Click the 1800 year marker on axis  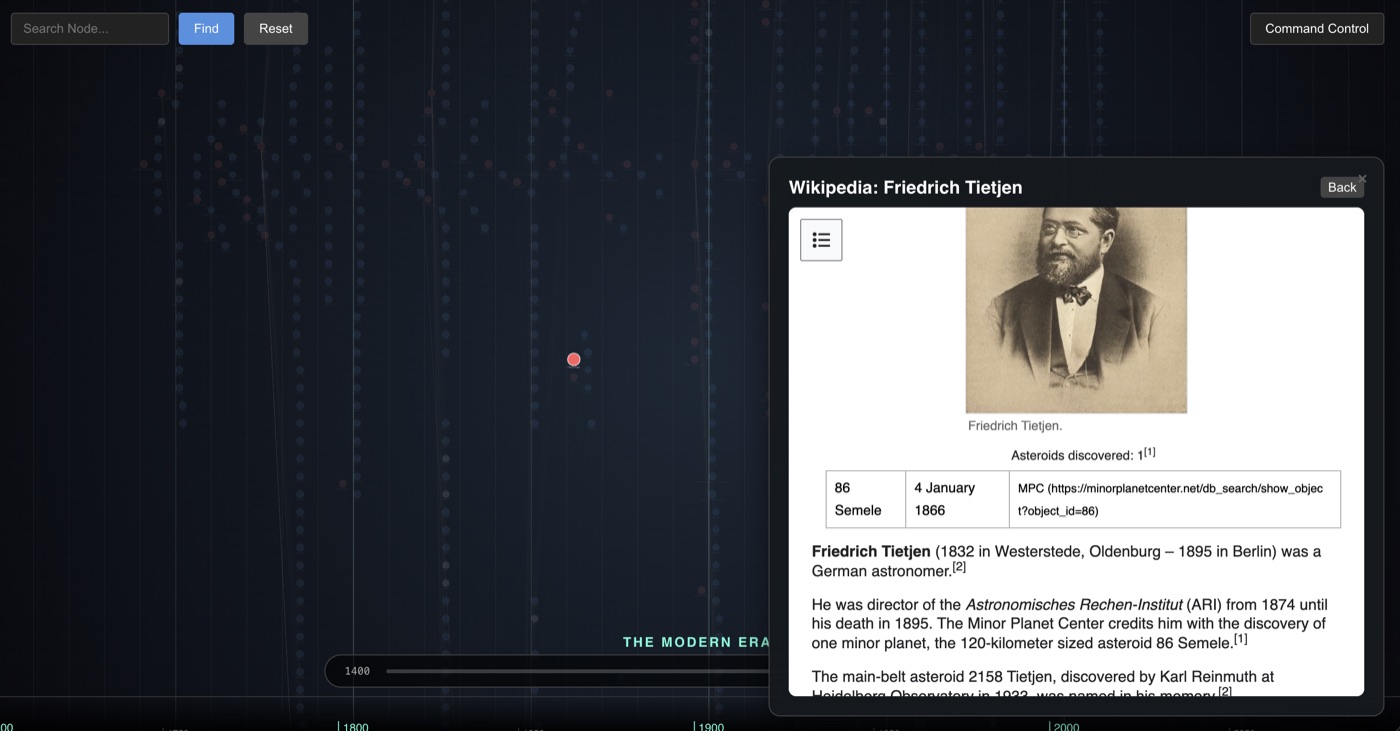354,726
